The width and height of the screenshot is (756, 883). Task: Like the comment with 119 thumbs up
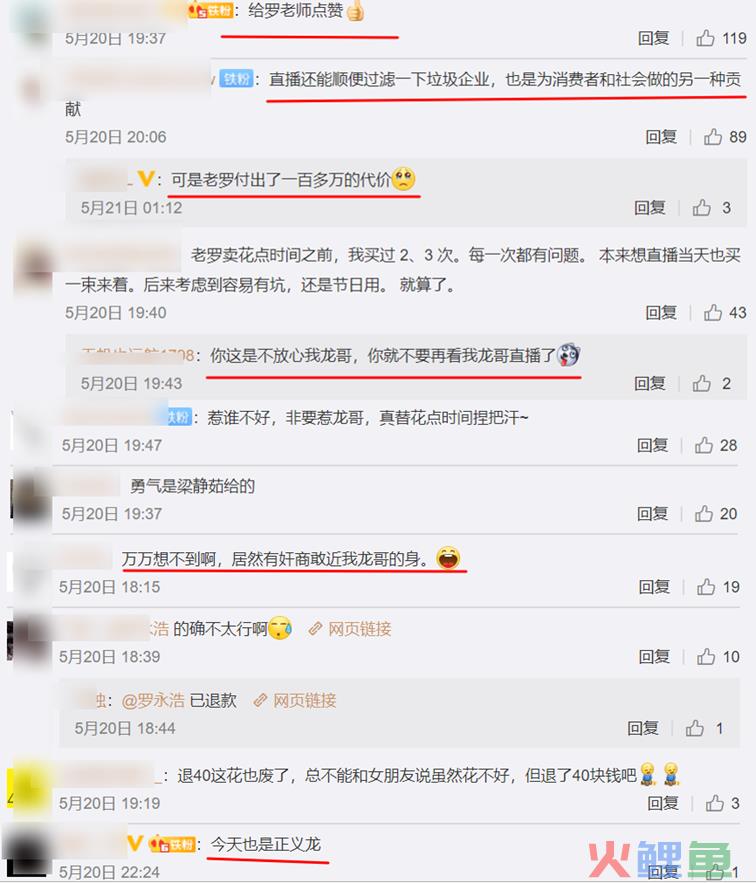click(705, 38)
